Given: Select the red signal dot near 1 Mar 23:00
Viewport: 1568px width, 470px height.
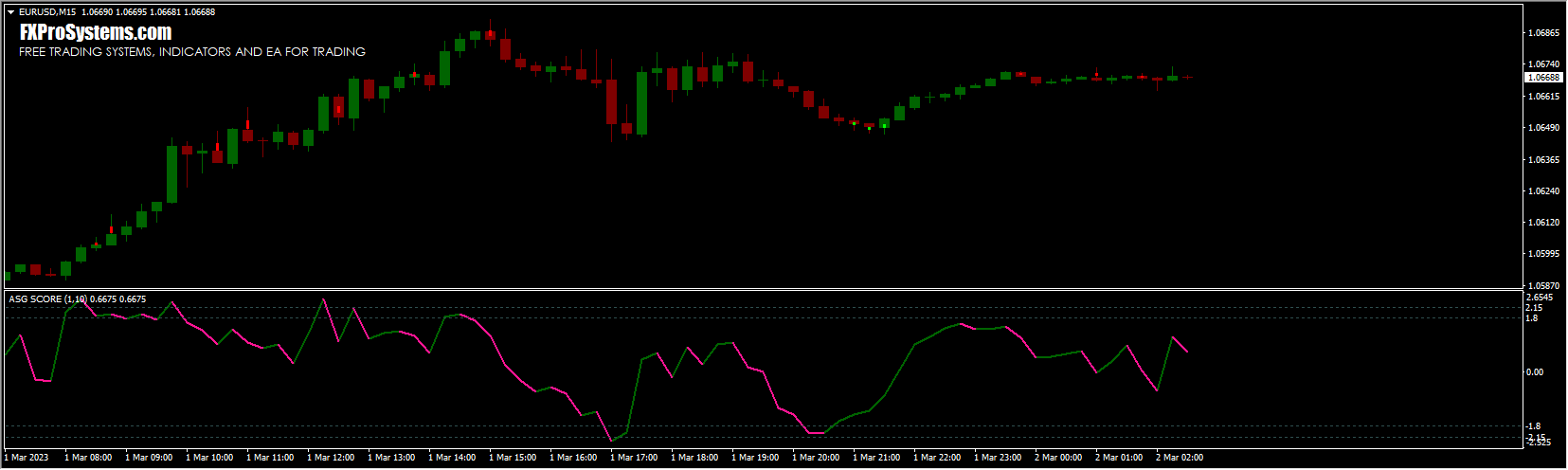Looking at the screenshot, I should (x=1020, y=74).
